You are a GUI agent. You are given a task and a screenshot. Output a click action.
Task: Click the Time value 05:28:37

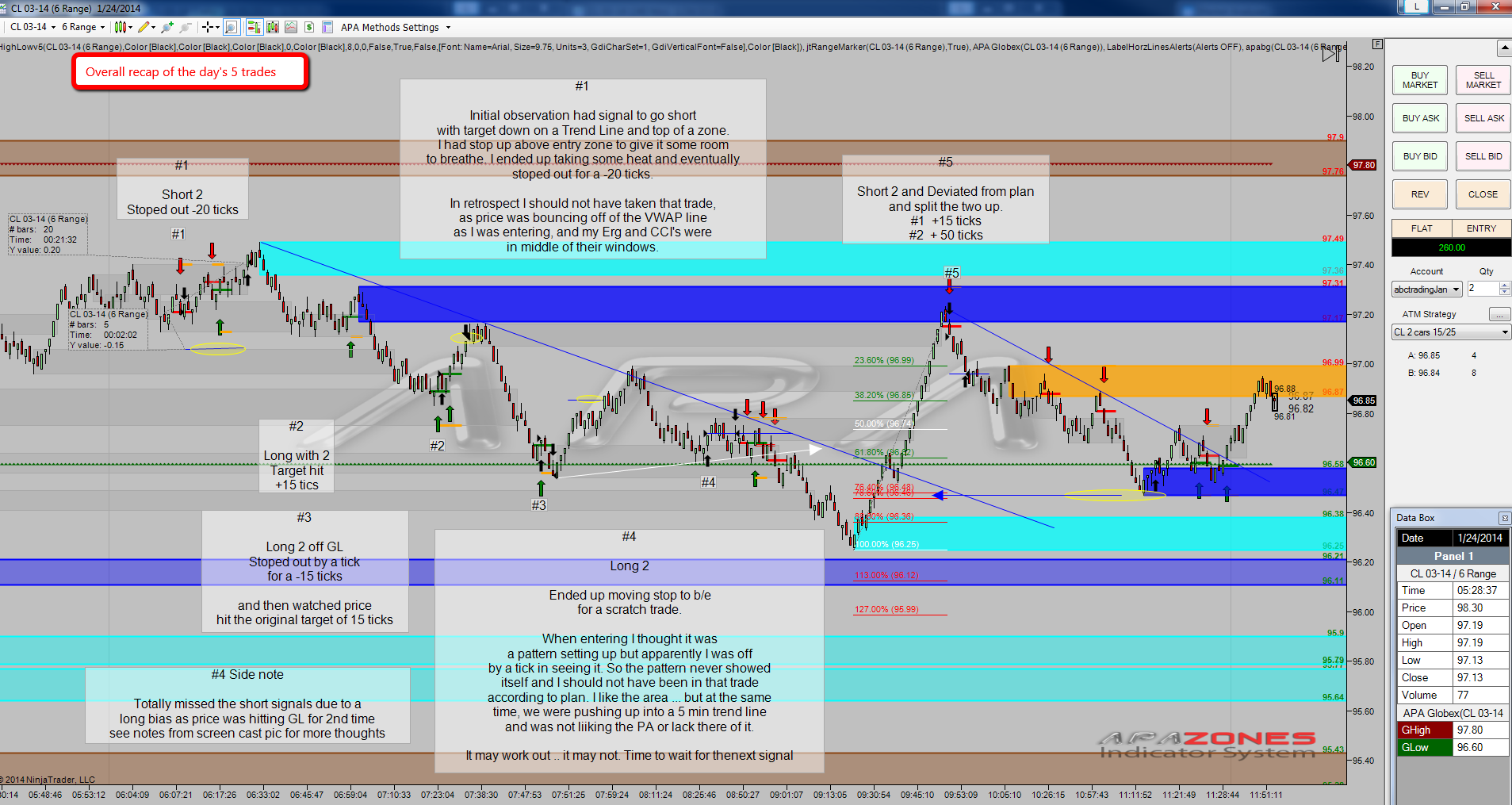point(1480,590)
